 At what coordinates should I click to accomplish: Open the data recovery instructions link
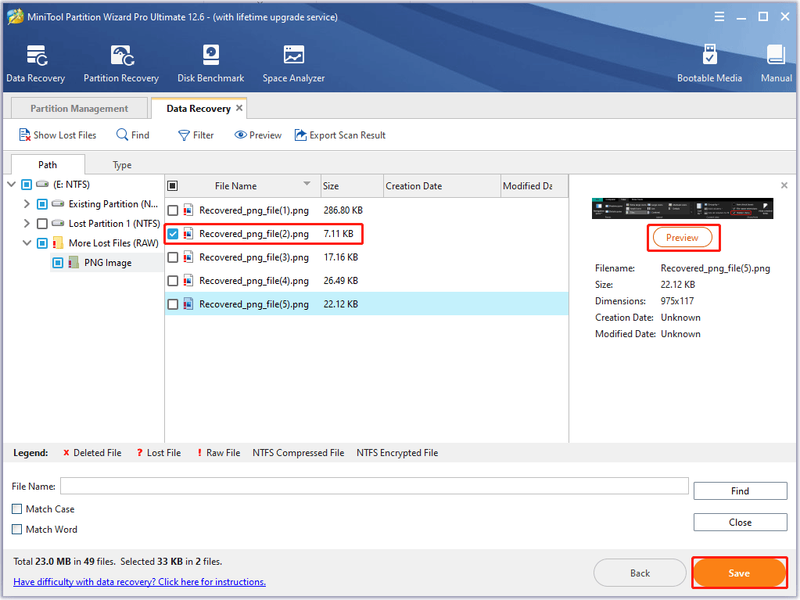coord(139,582)
